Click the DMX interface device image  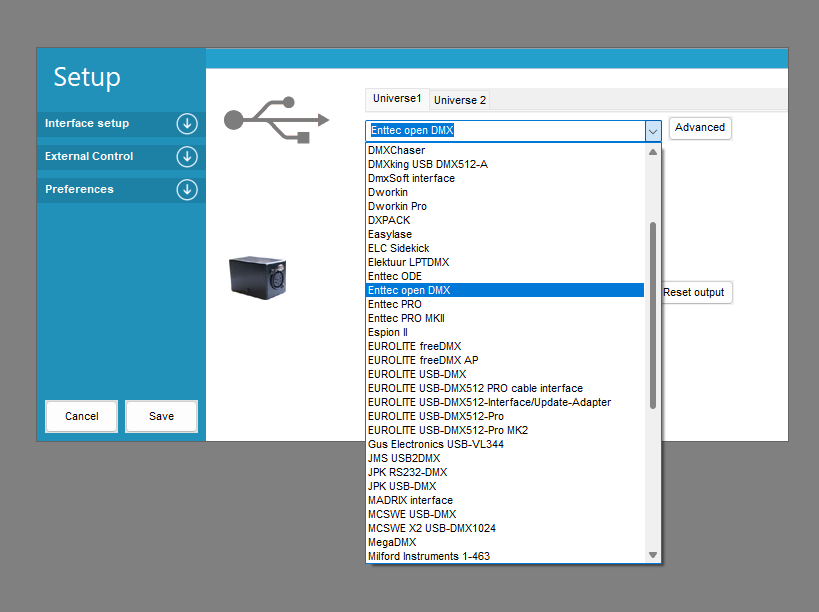click(x=257, y=275)
